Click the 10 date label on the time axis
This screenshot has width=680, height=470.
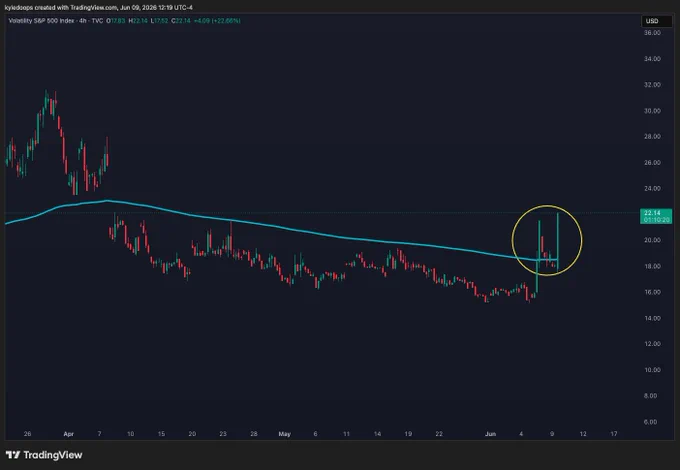(x=130, y=434)
